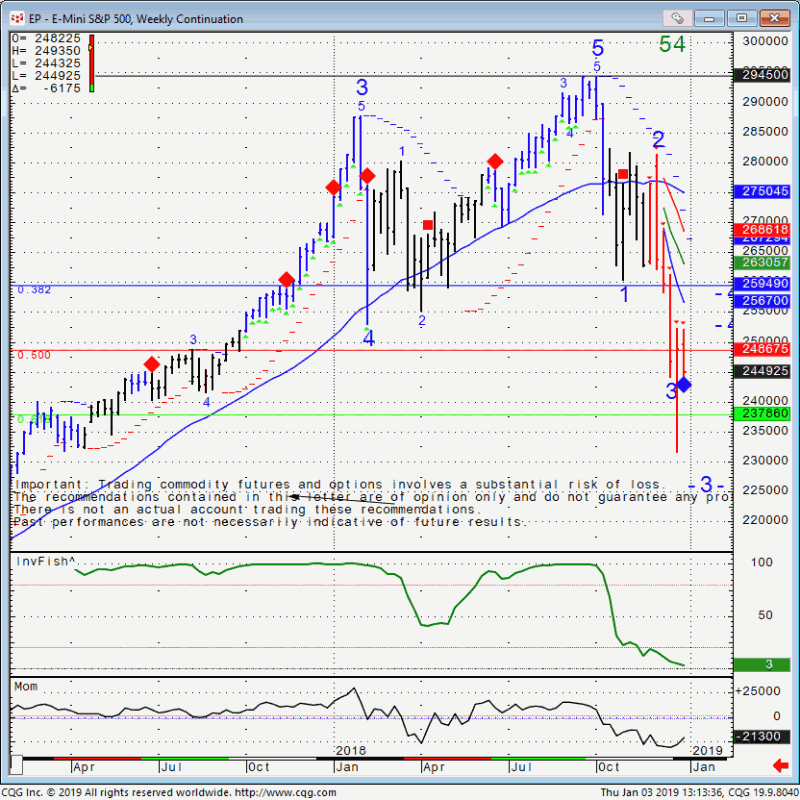Image resolution: width=800 pixels, height=800 pixels.
Task: Click the red 248675 price level tag
Action: tap(762, 349)
